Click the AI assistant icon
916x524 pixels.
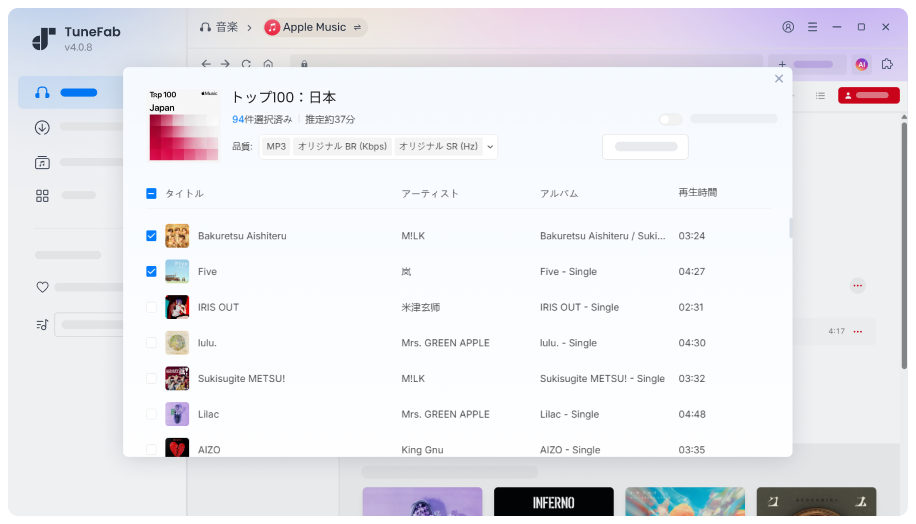(x=861, y=64)
